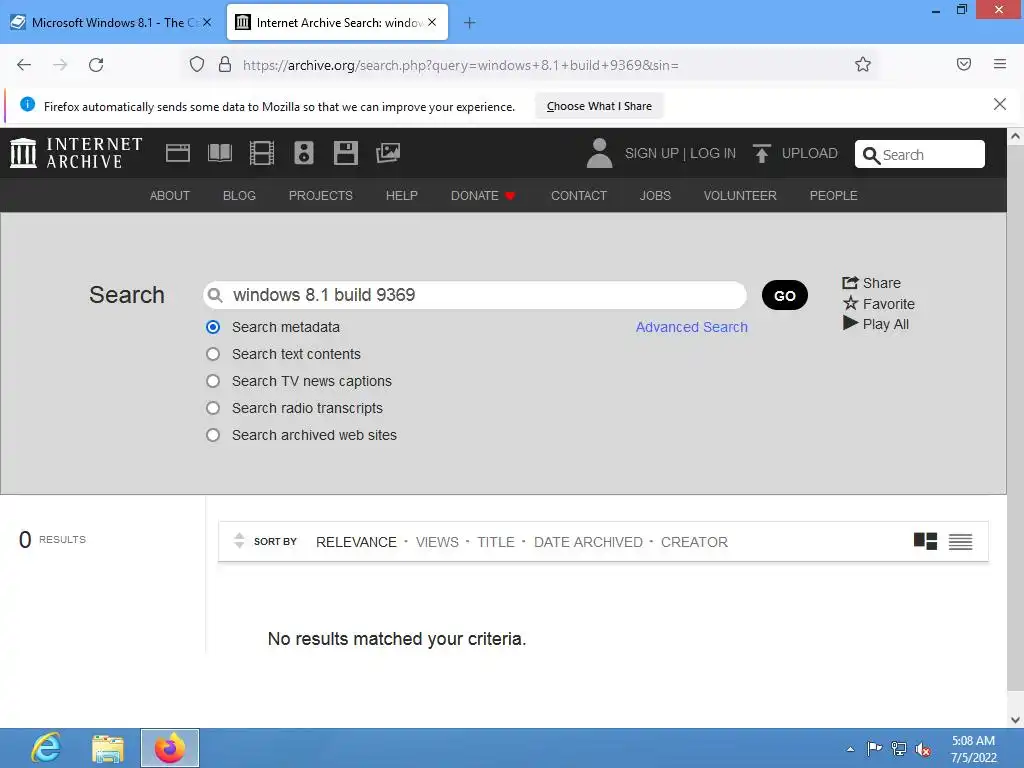Viewport: 1024px width, 768px height.
Task: Open PEOPLE in the navigation bar
Action: (833, 195)
